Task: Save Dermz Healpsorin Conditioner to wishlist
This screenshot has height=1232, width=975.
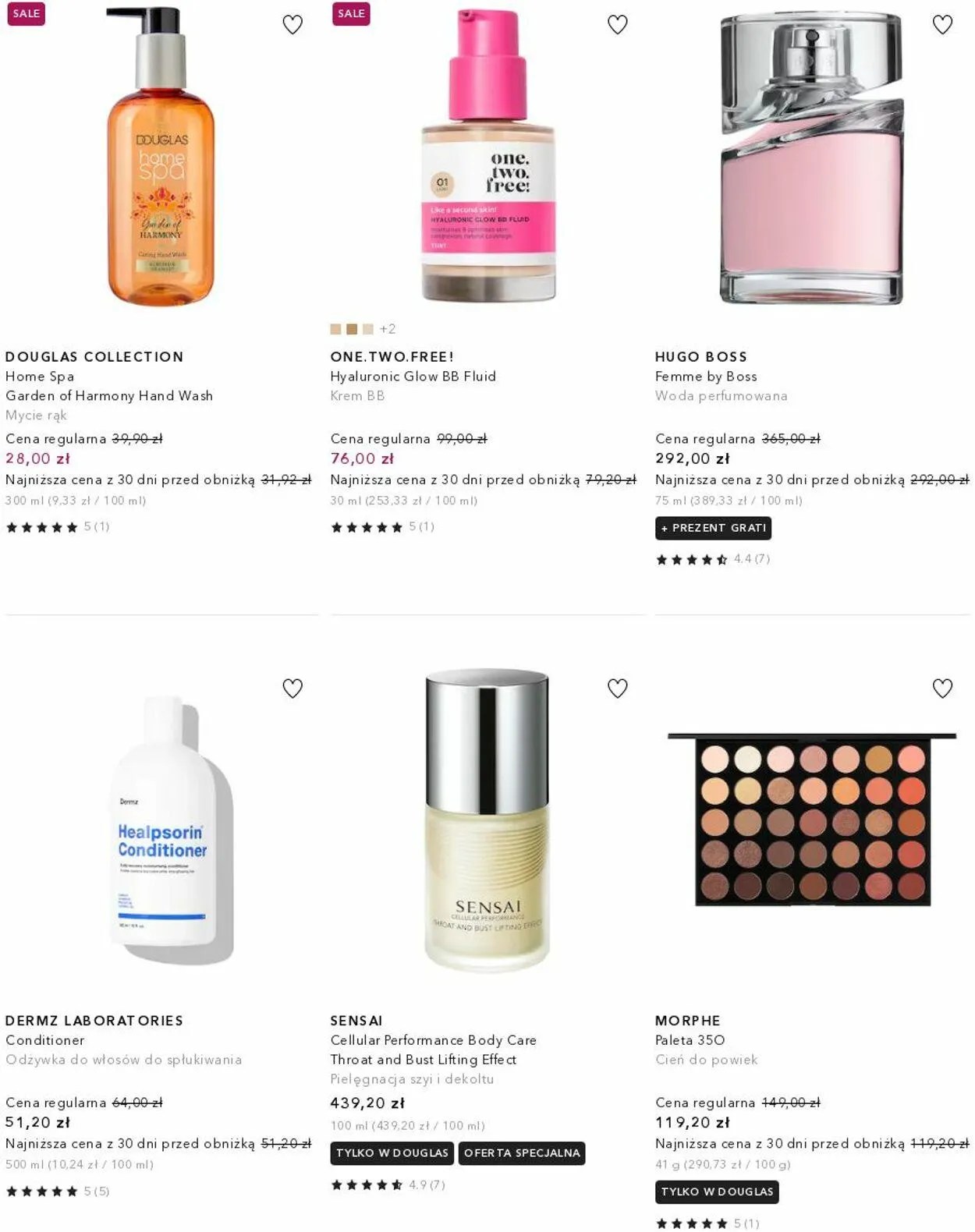Action: click(292, 689)
